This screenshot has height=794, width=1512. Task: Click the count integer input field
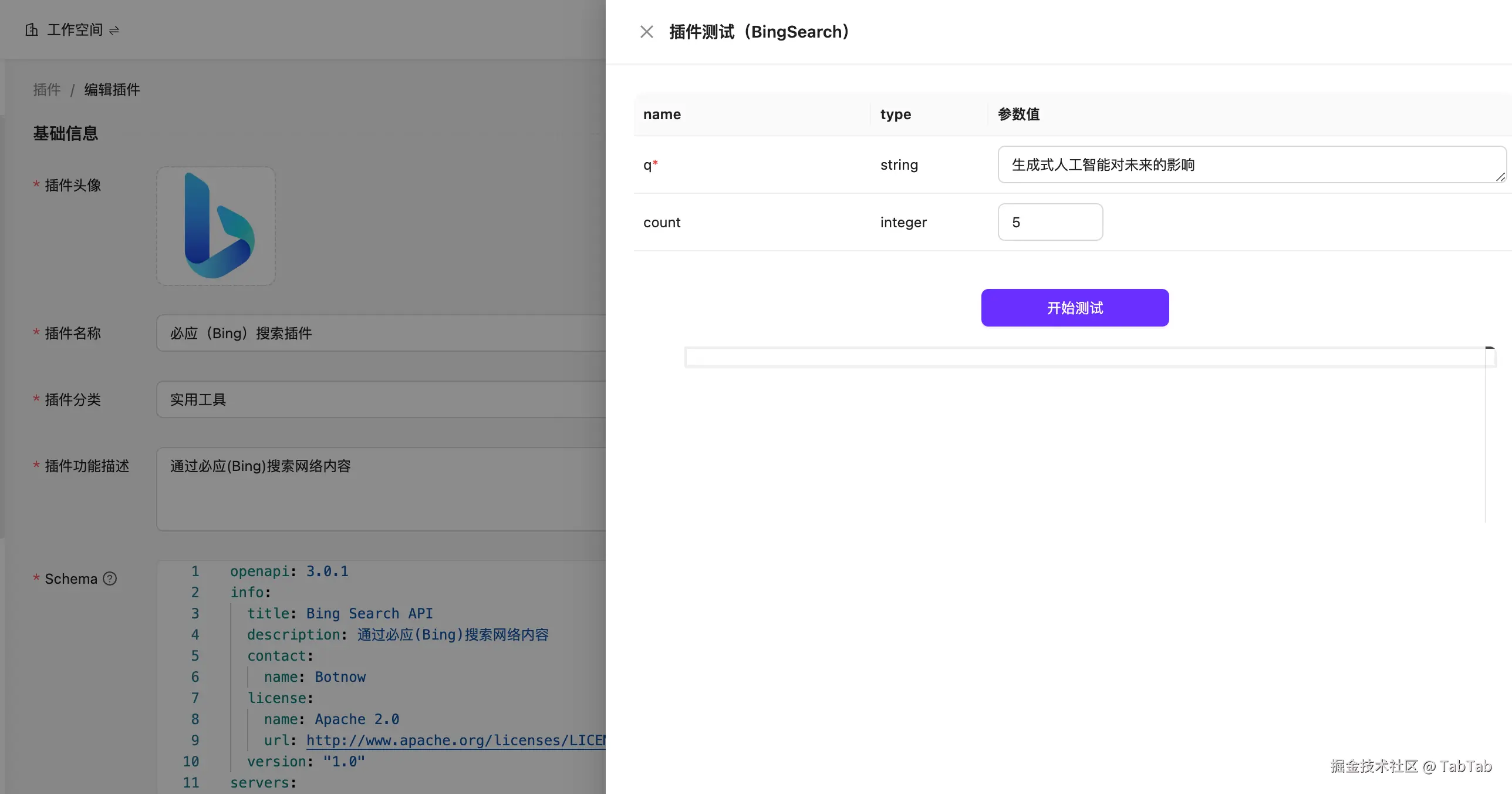tap(1050, 222)
